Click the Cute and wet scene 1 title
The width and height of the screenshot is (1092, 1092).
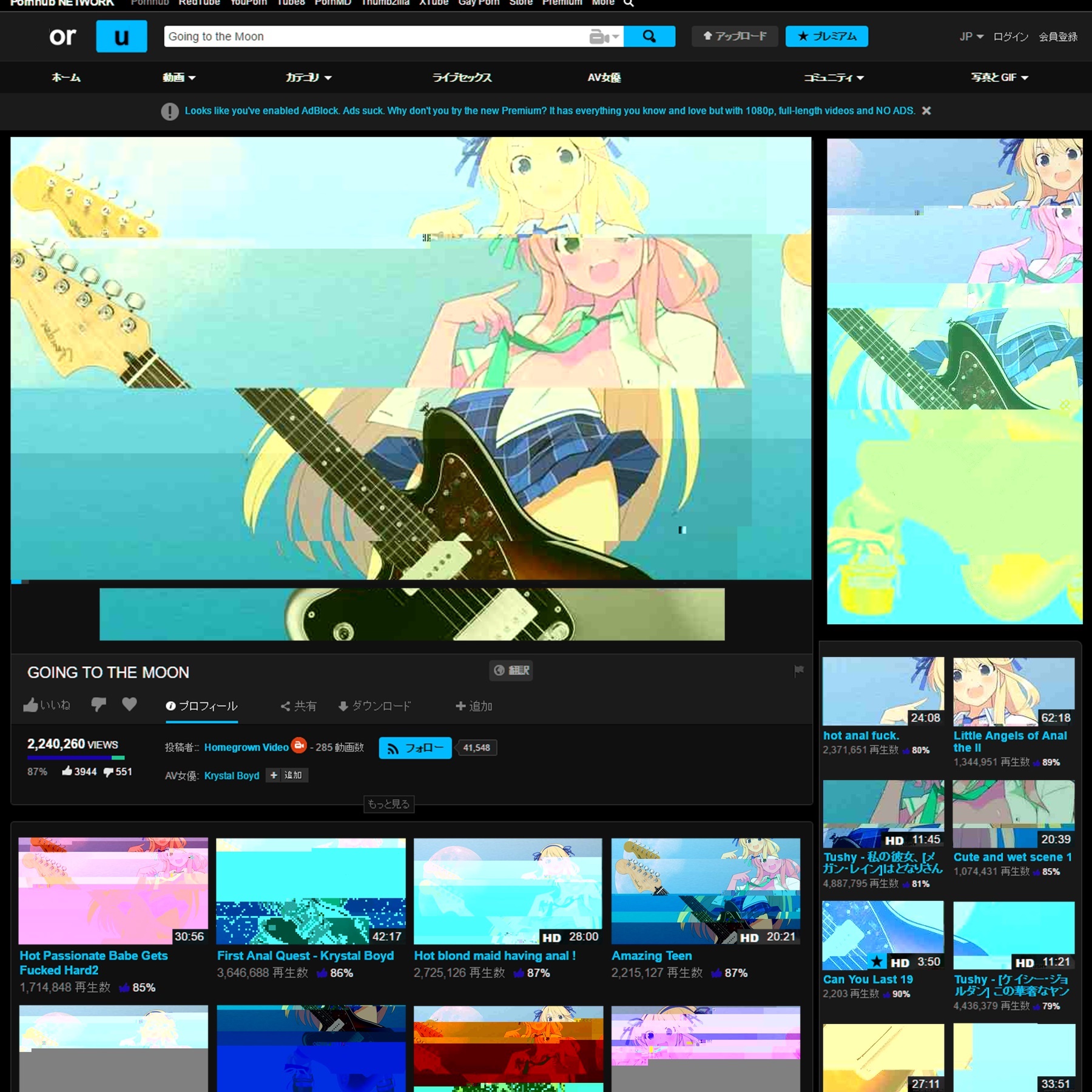1013,857
